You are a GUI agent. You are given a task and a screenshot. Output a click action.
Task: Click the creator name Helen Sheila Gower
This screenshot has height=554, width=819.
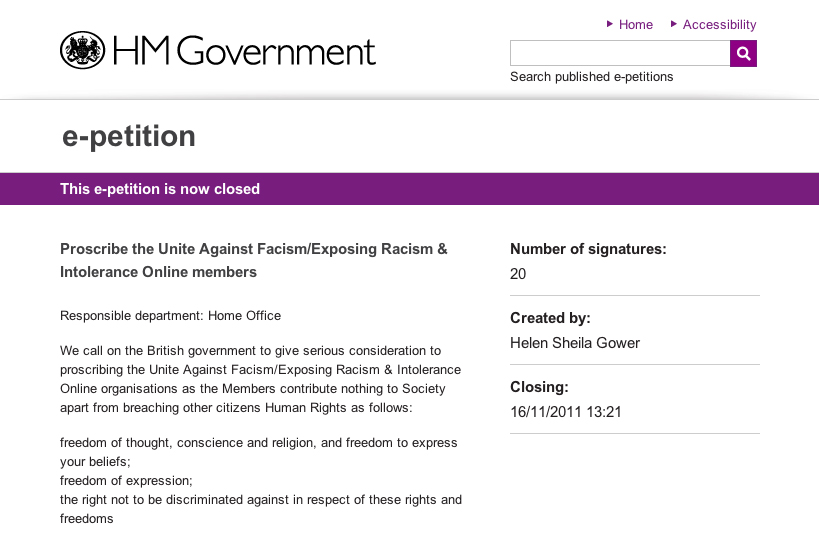pyautogui.click(x=575, y=343)
